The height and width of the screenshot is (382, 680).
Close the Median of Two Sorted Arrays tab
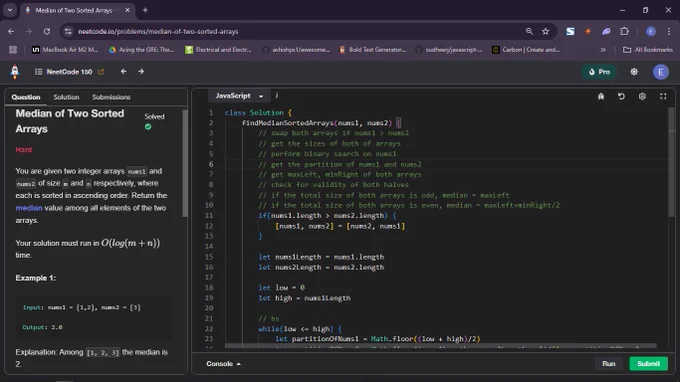coord(127,10)
